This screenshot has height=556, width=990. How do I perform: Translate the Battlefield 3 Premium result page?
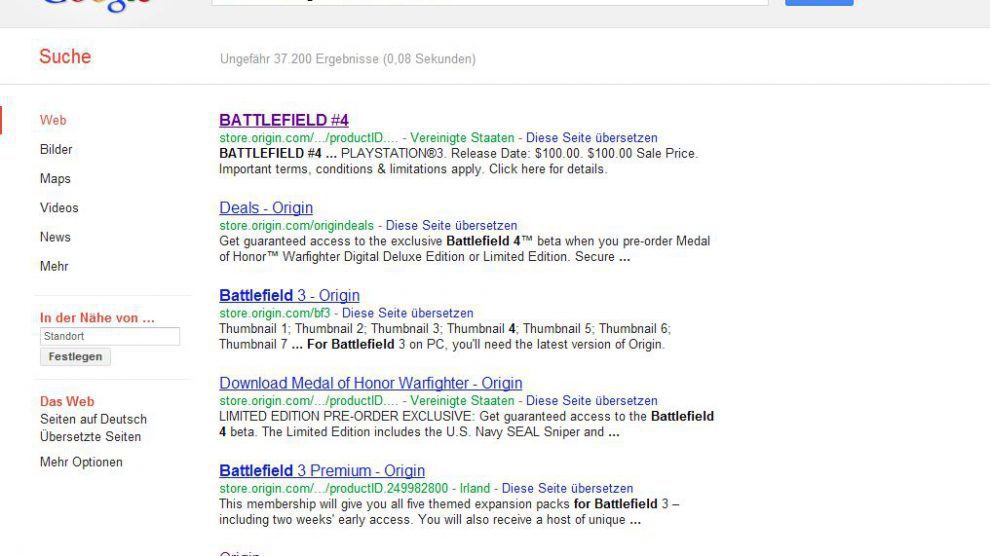pyautogui.click(x=567, y=489)
